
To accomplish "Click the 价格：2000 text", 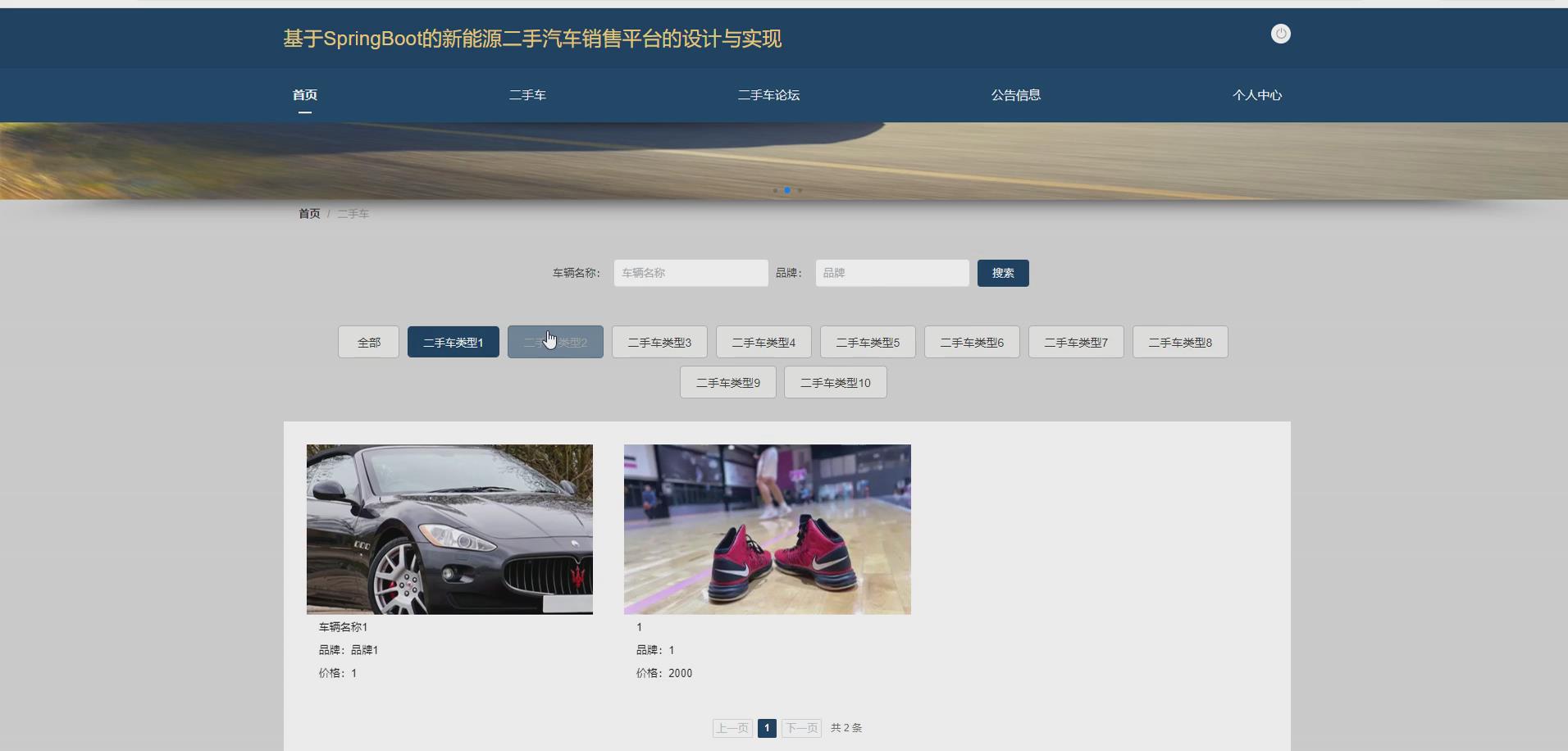I will (x=664, y=673).
